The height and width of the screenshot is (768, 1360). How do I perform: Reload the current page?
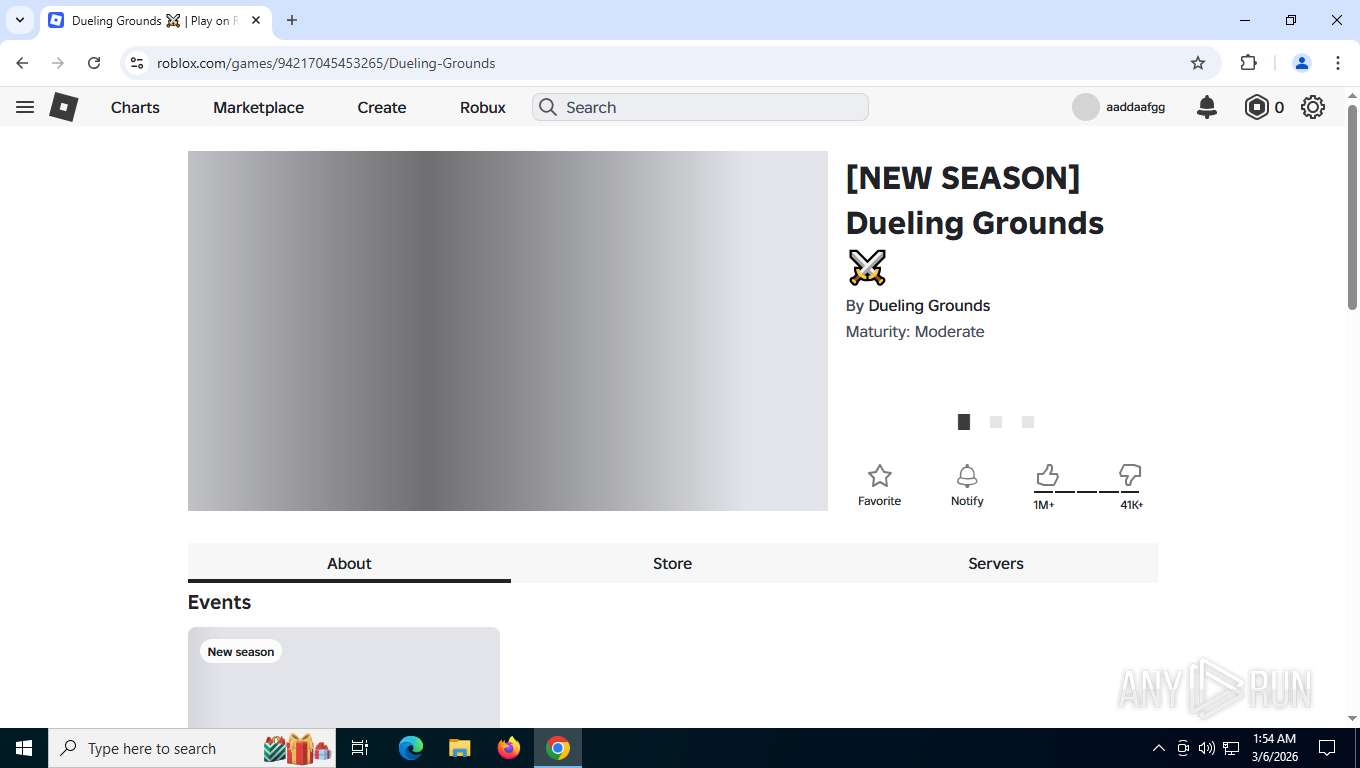[x=94, y=63]
